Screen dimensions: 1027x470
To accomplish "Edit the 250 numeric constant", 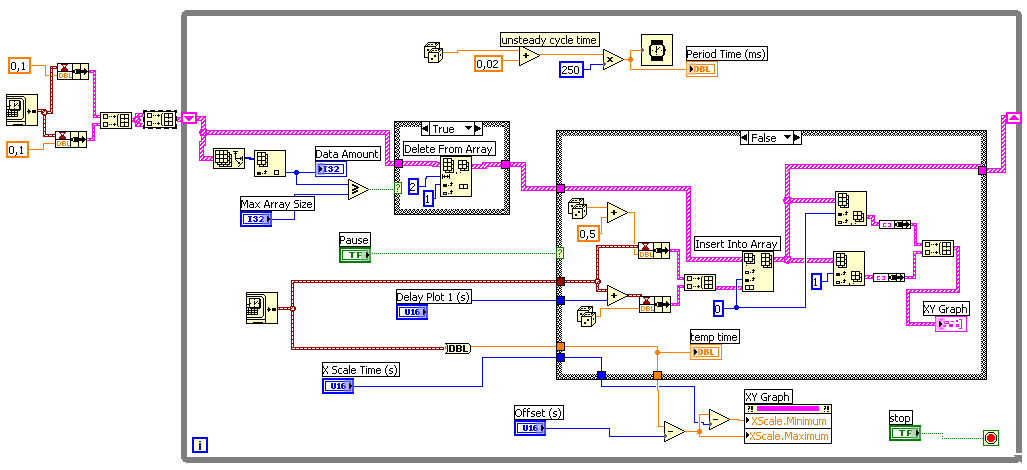I will (571, 70).
